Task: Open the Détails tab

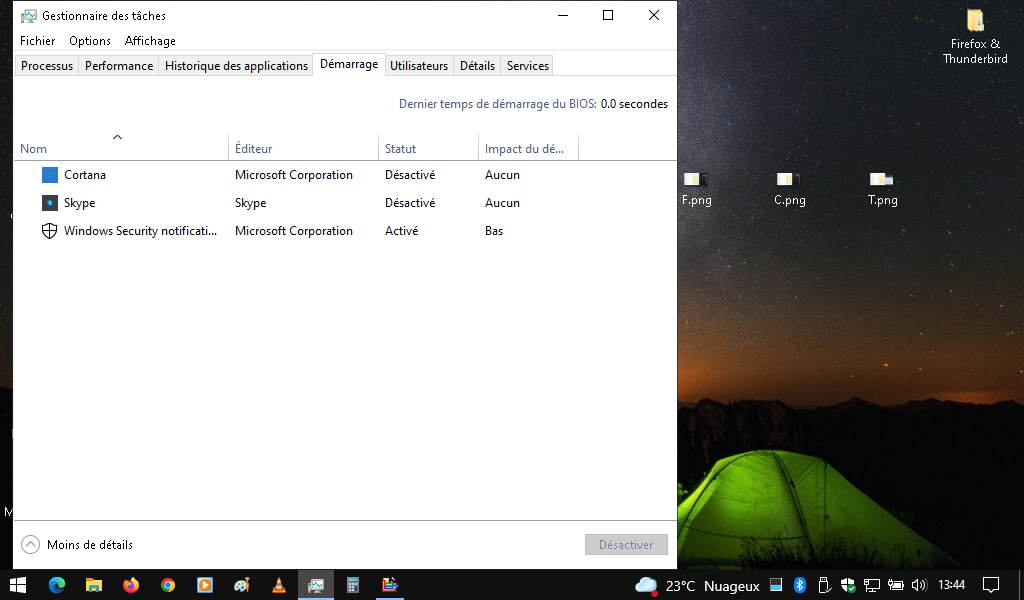Action: (477, 65)
